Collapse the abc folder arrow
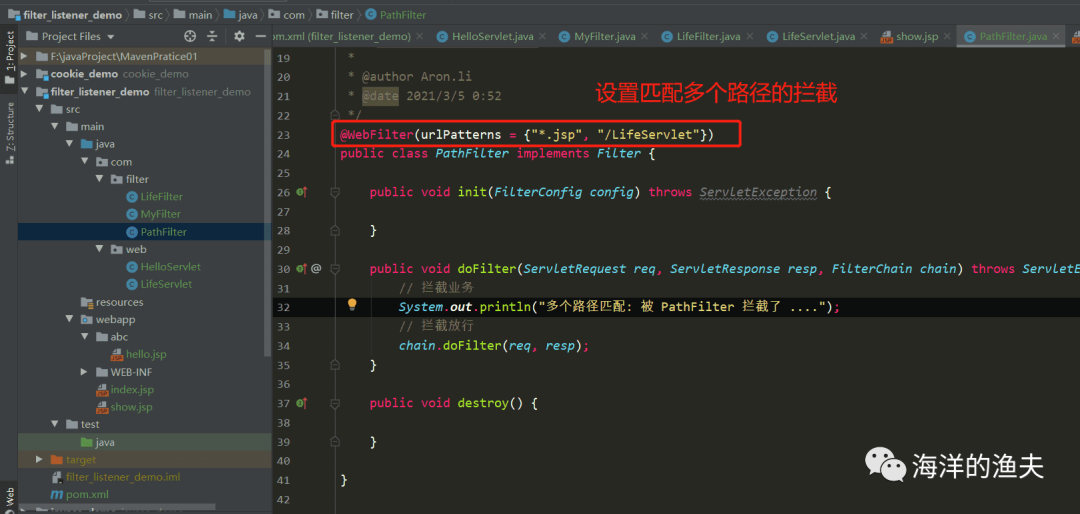Viewport: 1080px width, 514px height. (x=84, y=337)
